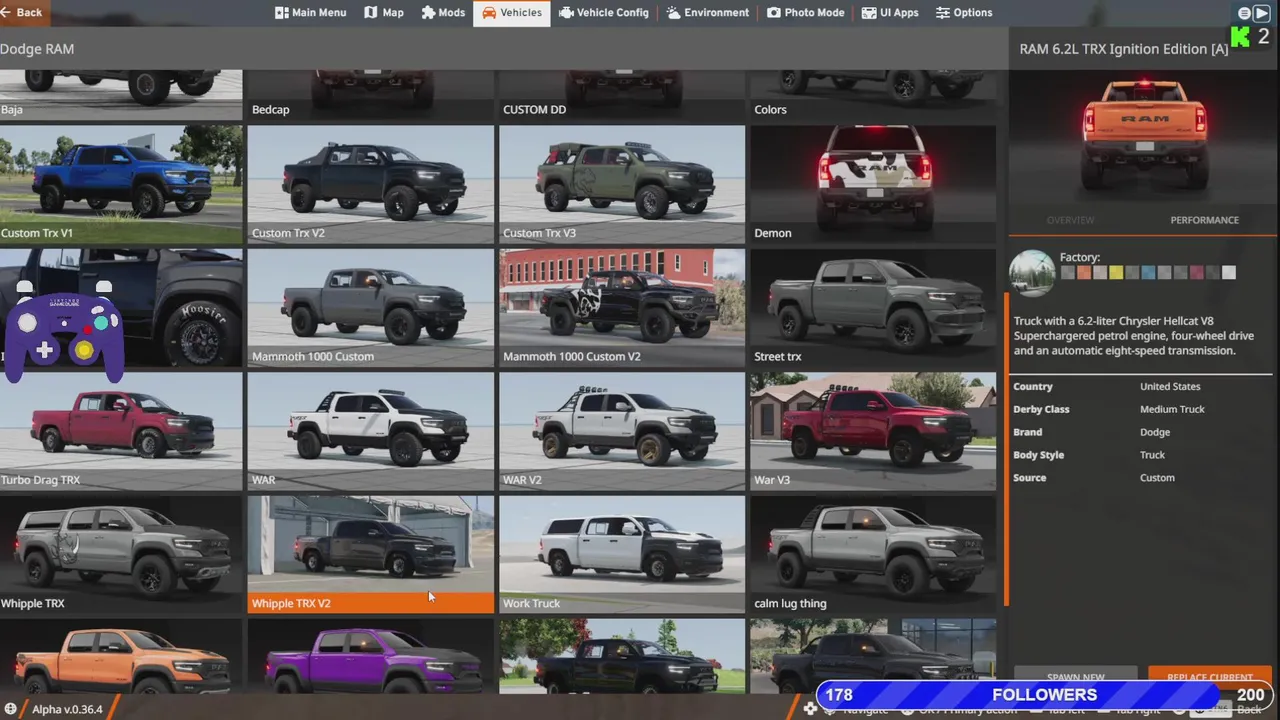This screenshot has height=720, width=1280.
Task: Select the Vehicles tab
Action: [511, 13]
